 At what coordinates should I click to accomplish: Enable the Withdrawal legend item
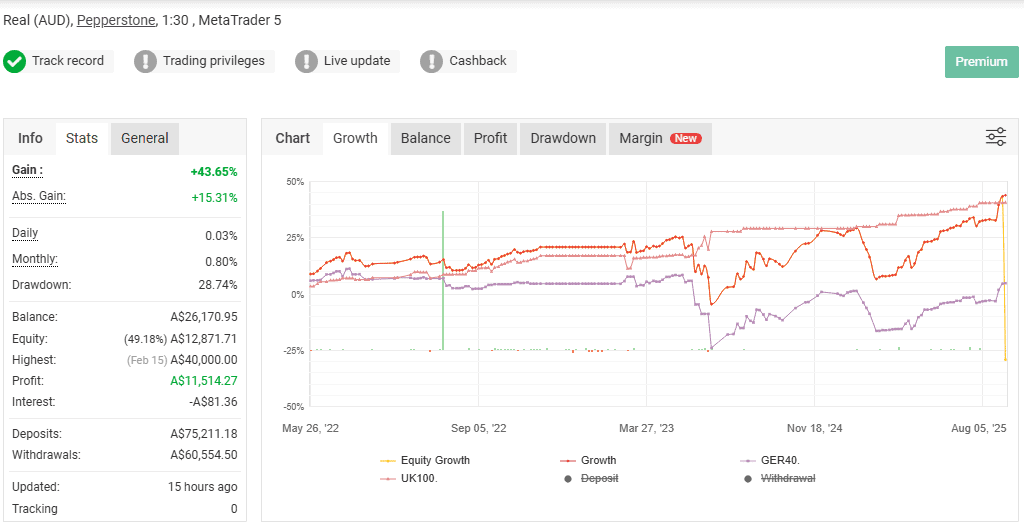[x=787, y=478]
